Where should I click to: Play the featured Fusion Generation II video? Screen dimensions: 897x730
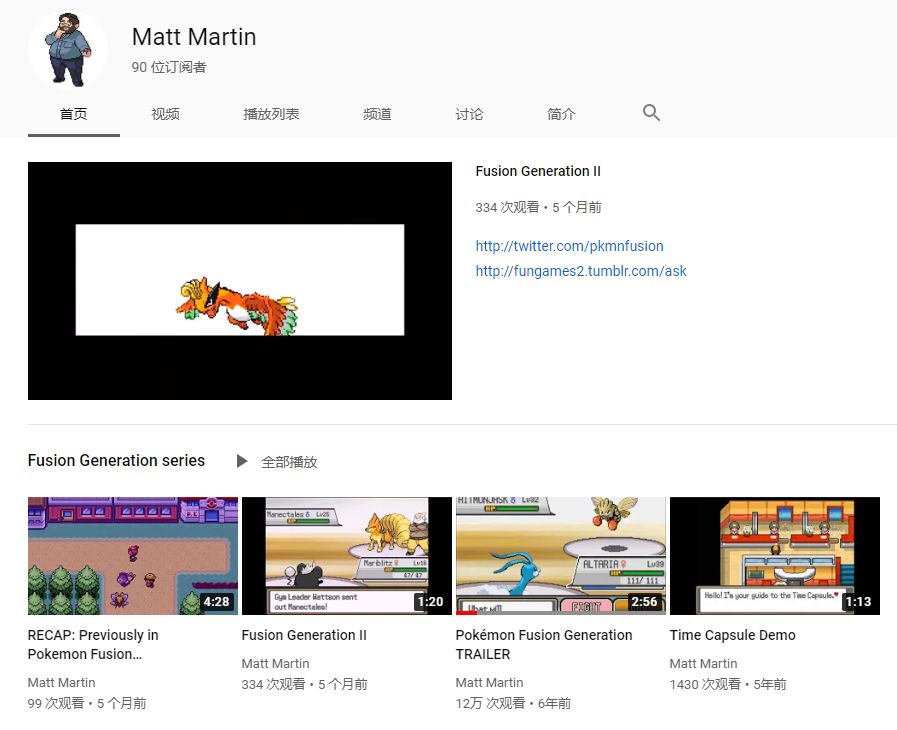click(240, 281)
